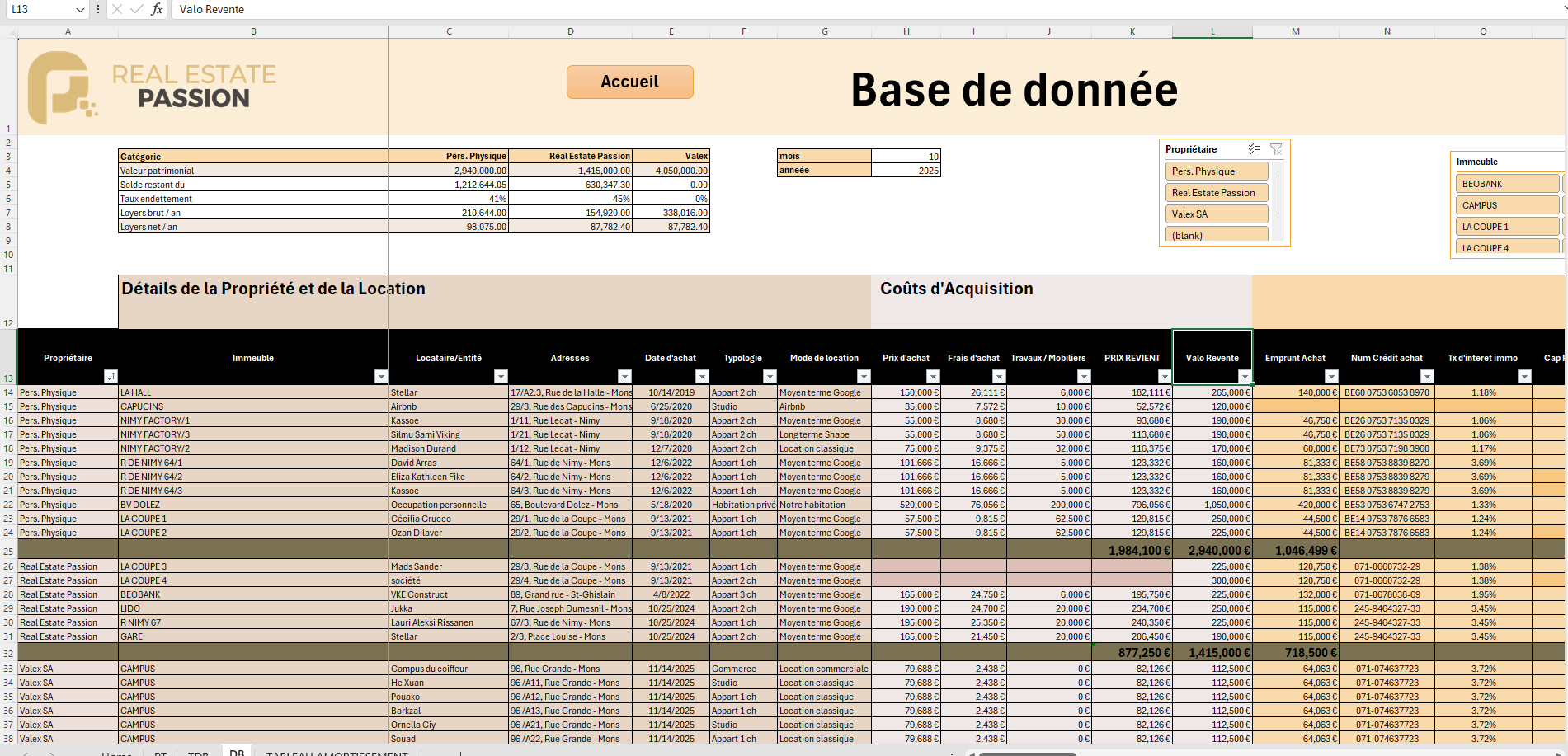
Task: Switch to the Home sheet tab
Action: (116, 752)
